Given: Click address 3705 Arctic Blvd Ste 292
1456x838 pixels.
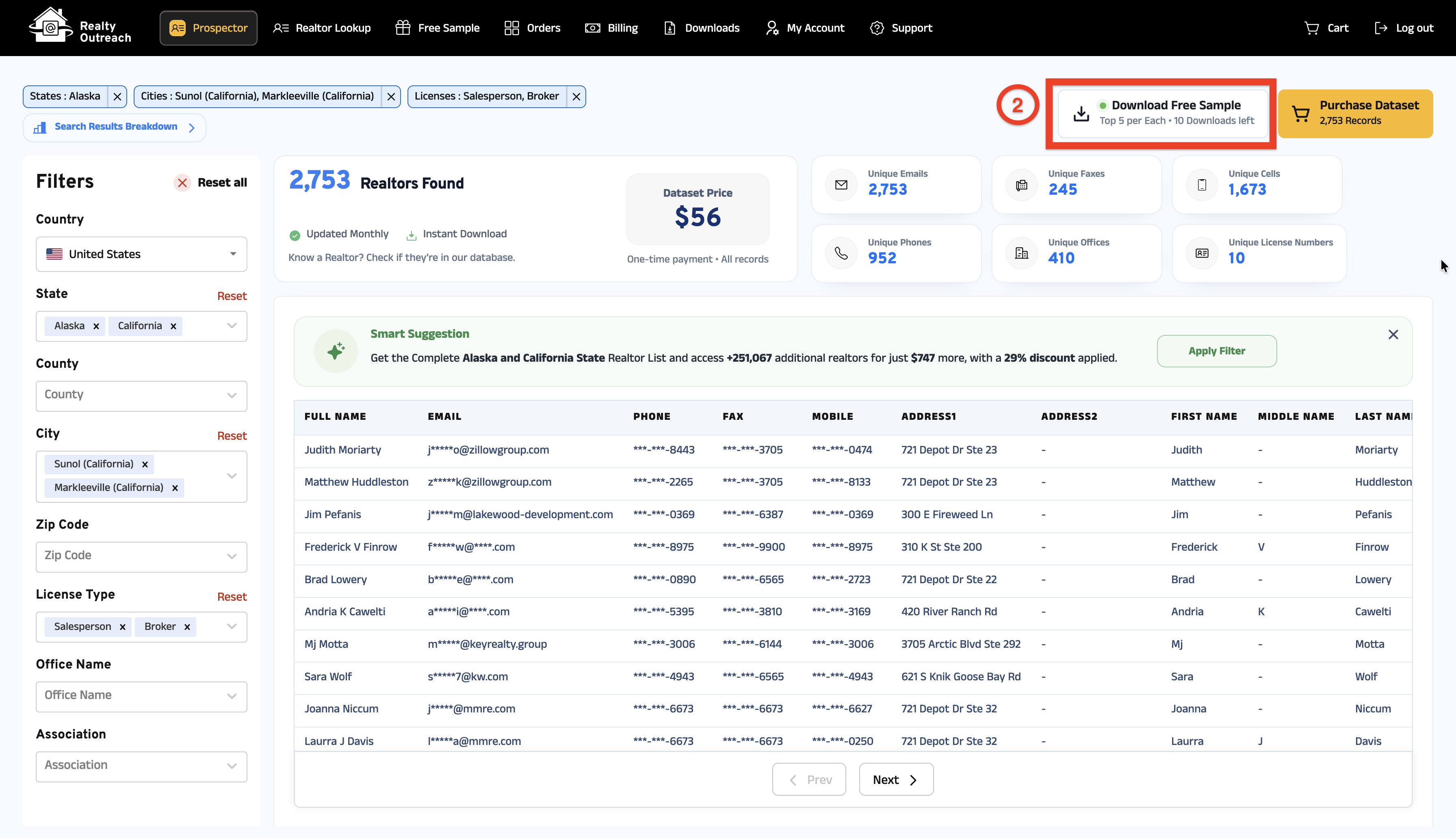Looking at the screenshot, I should [961, 645].
